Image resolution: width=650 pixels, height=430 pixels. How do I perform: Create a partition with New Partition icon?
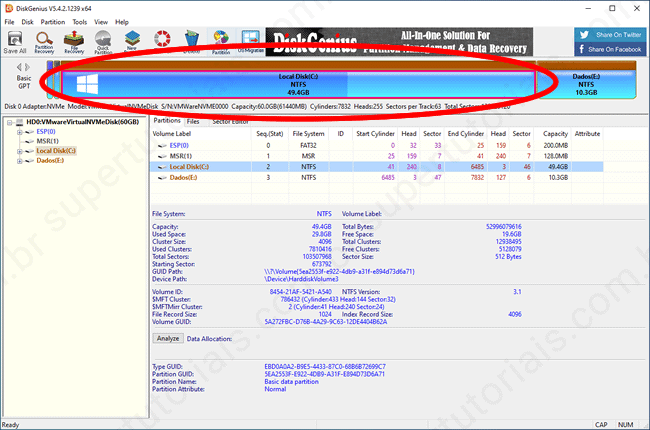(132, 41)
